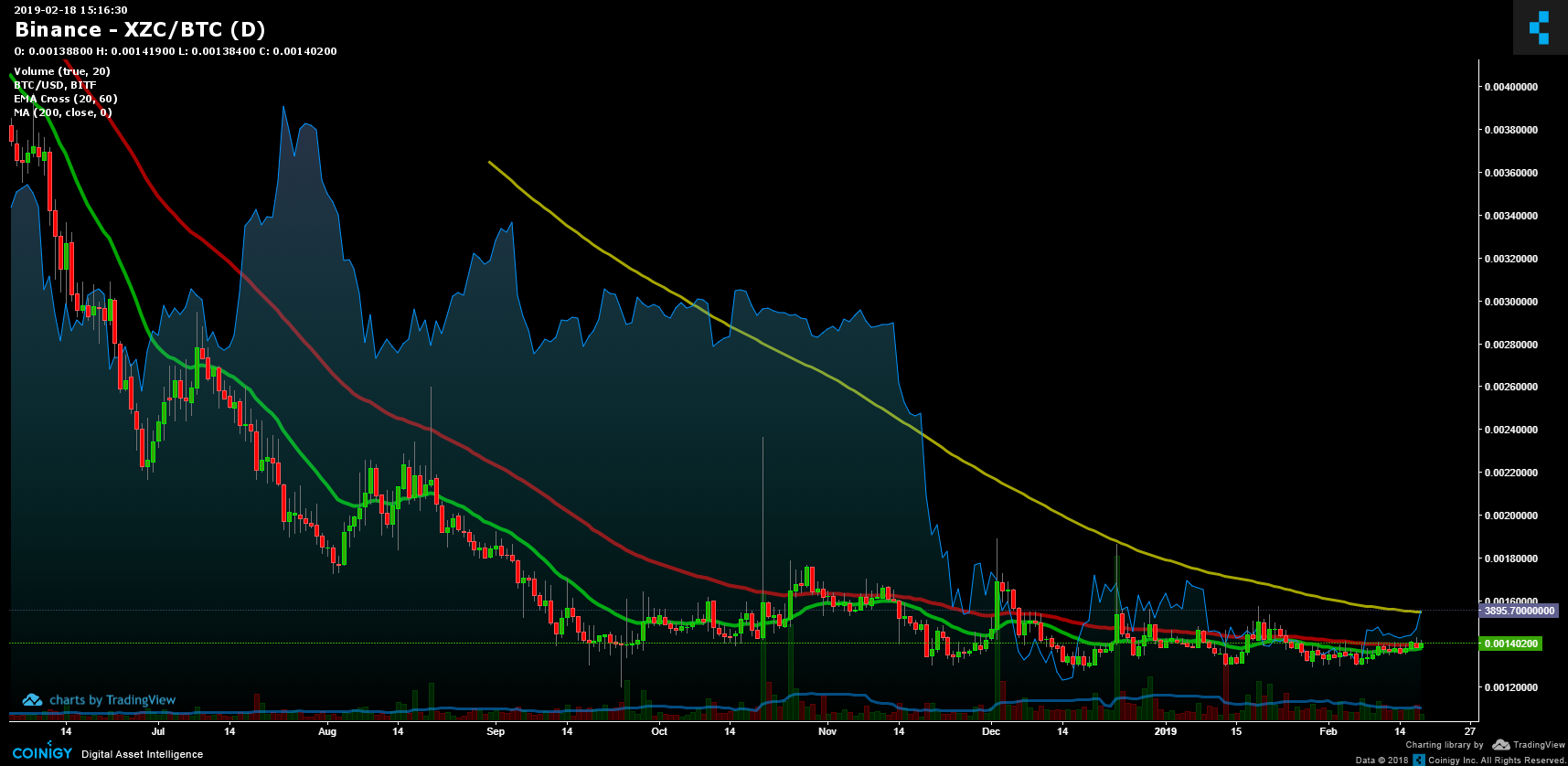The height and width of the screenshot is (766, 1568).
Task: Click the 2019 label on time axis
Action: [1166, 731]
